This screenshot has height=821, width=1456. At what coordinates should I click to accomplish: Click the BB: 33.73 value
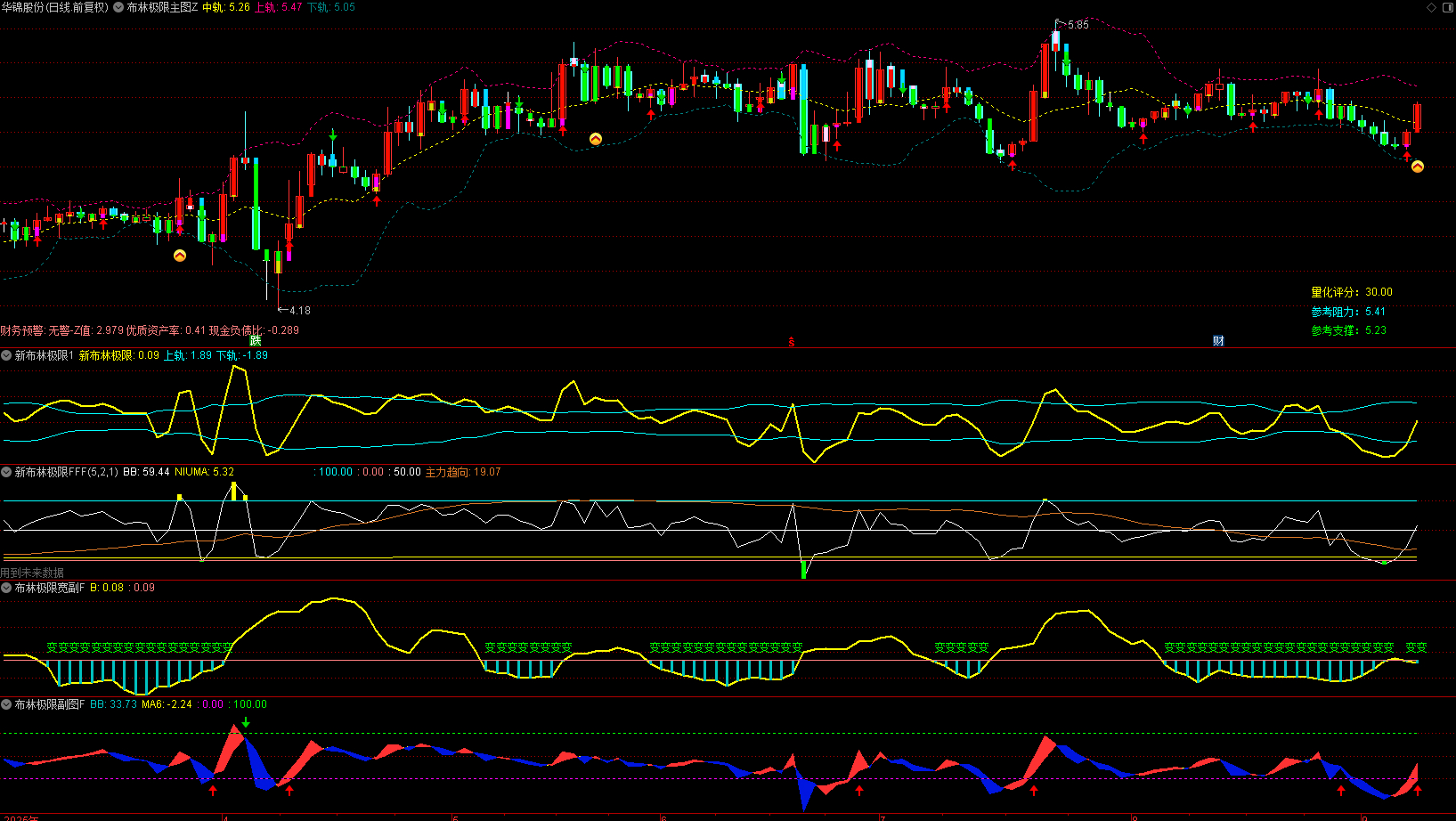(x=114, y=704)
